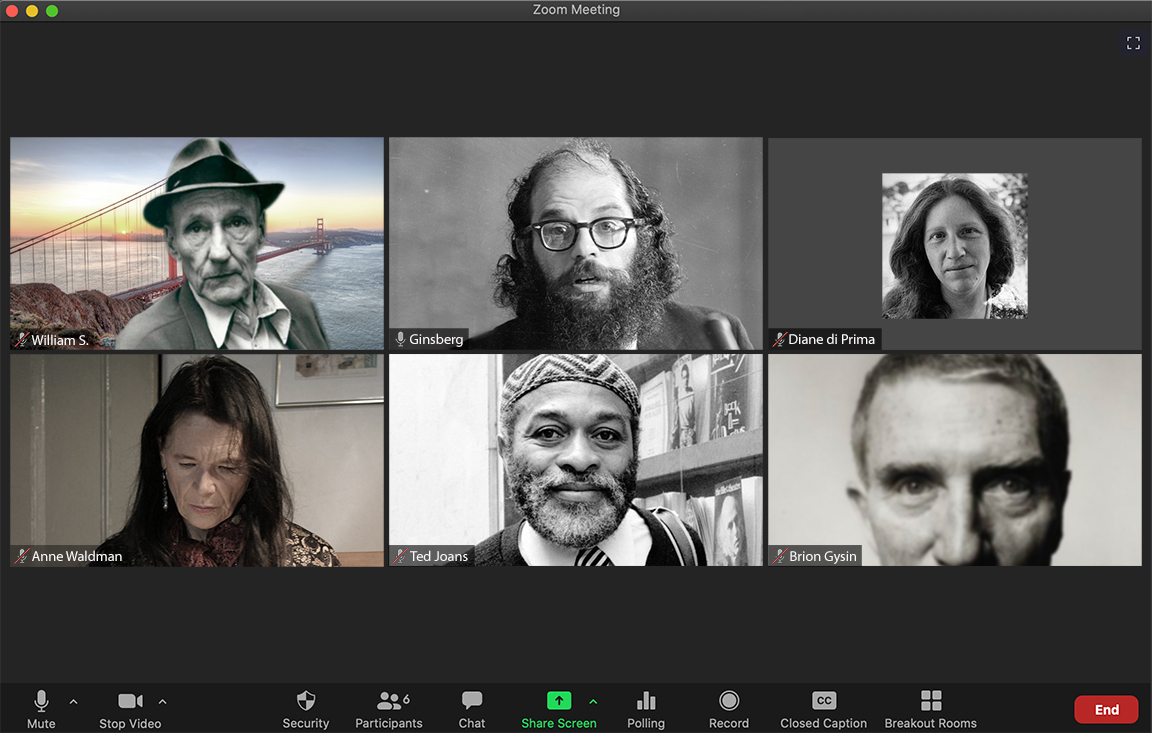Viewport: 1152px width, 733px height.
Task: Launch a Polling session
Action: point(646,701)
